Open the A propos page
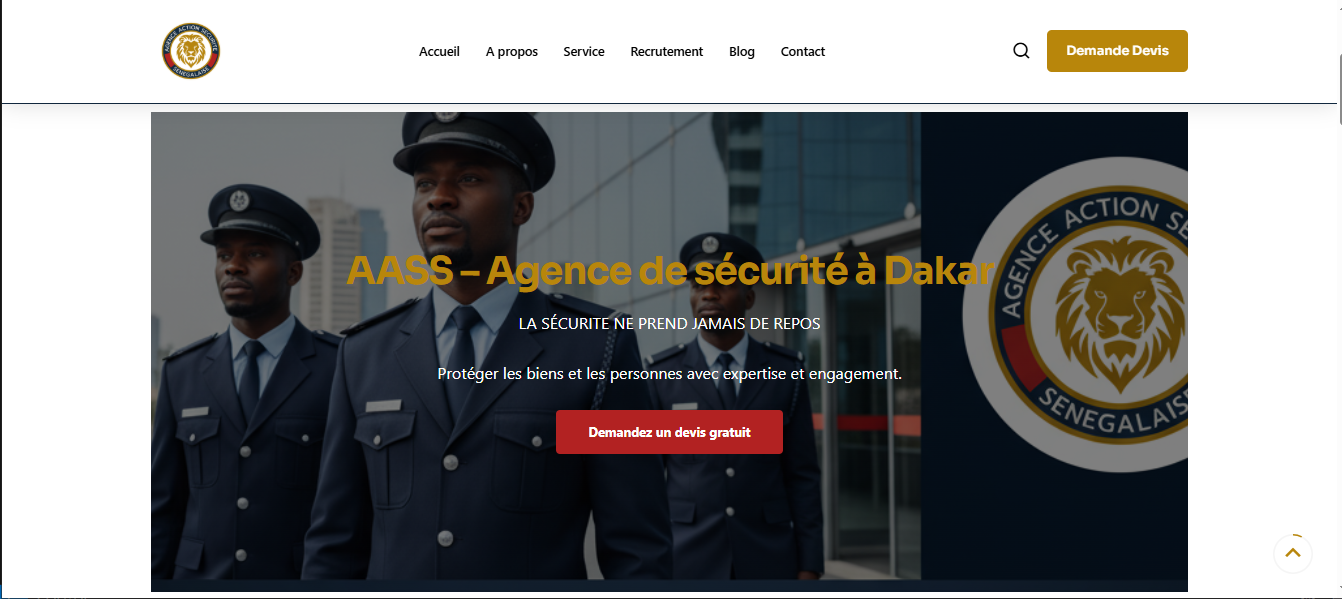The width and height of the screenshot is (1342, 599). coord(512,51)
